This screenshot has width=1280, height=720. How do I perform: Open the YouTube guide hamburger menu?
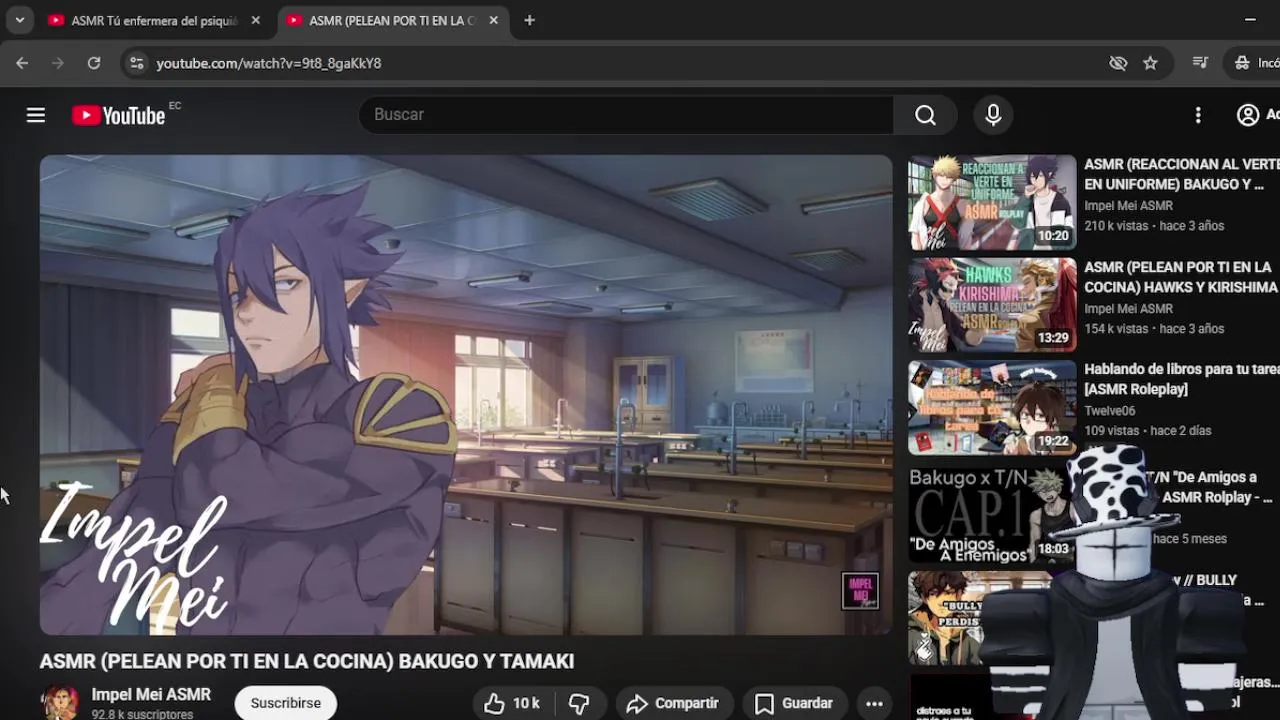pos(36,115)
